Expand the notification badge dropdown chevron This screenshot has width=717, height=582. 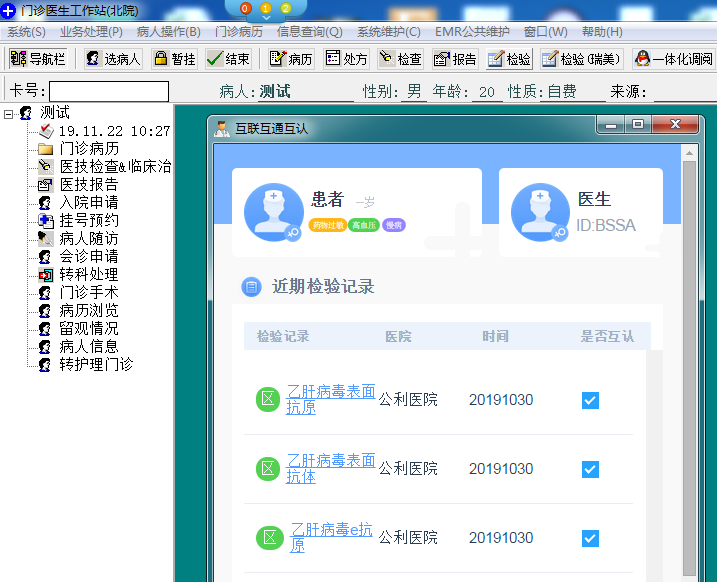coord(266,18)
